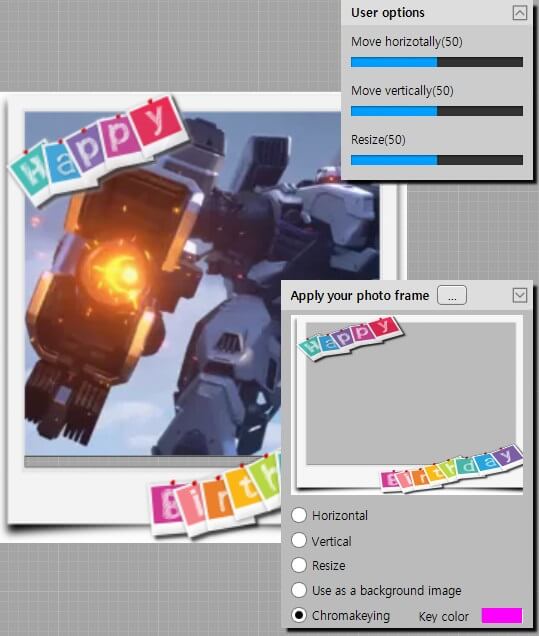The width and height of the screenshot is (539, 636).
Task: Click the Apply your photo frame title
Action: click(360, 296)
